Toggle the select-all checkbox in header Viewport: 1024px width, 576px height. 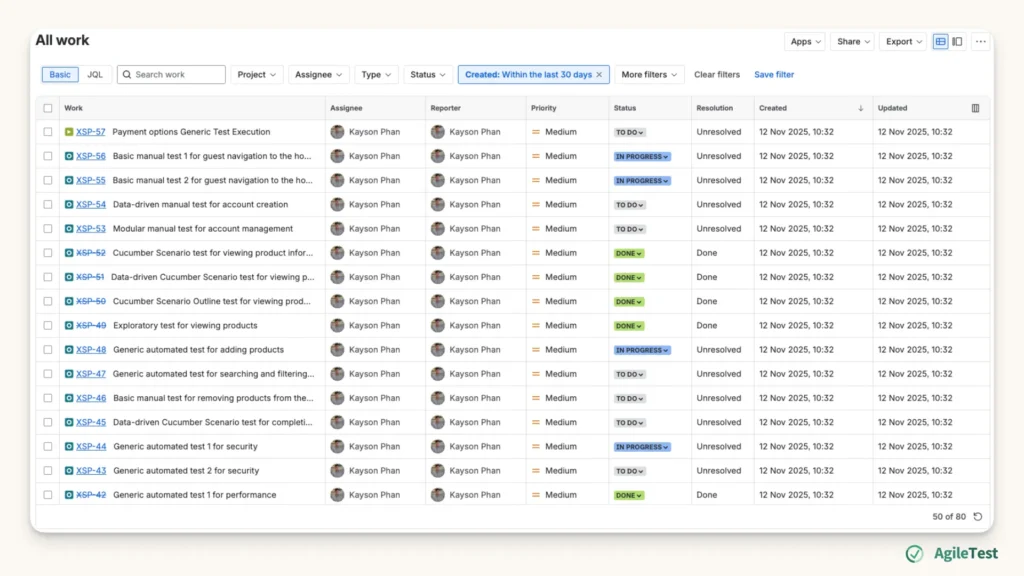pos(48,108)
